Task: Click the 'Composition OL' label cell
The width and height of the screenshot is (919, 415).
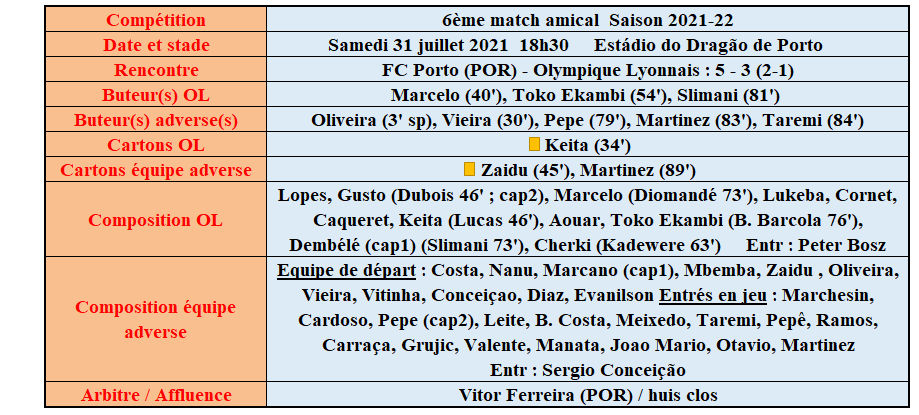Action: click(x=155, y=220)
